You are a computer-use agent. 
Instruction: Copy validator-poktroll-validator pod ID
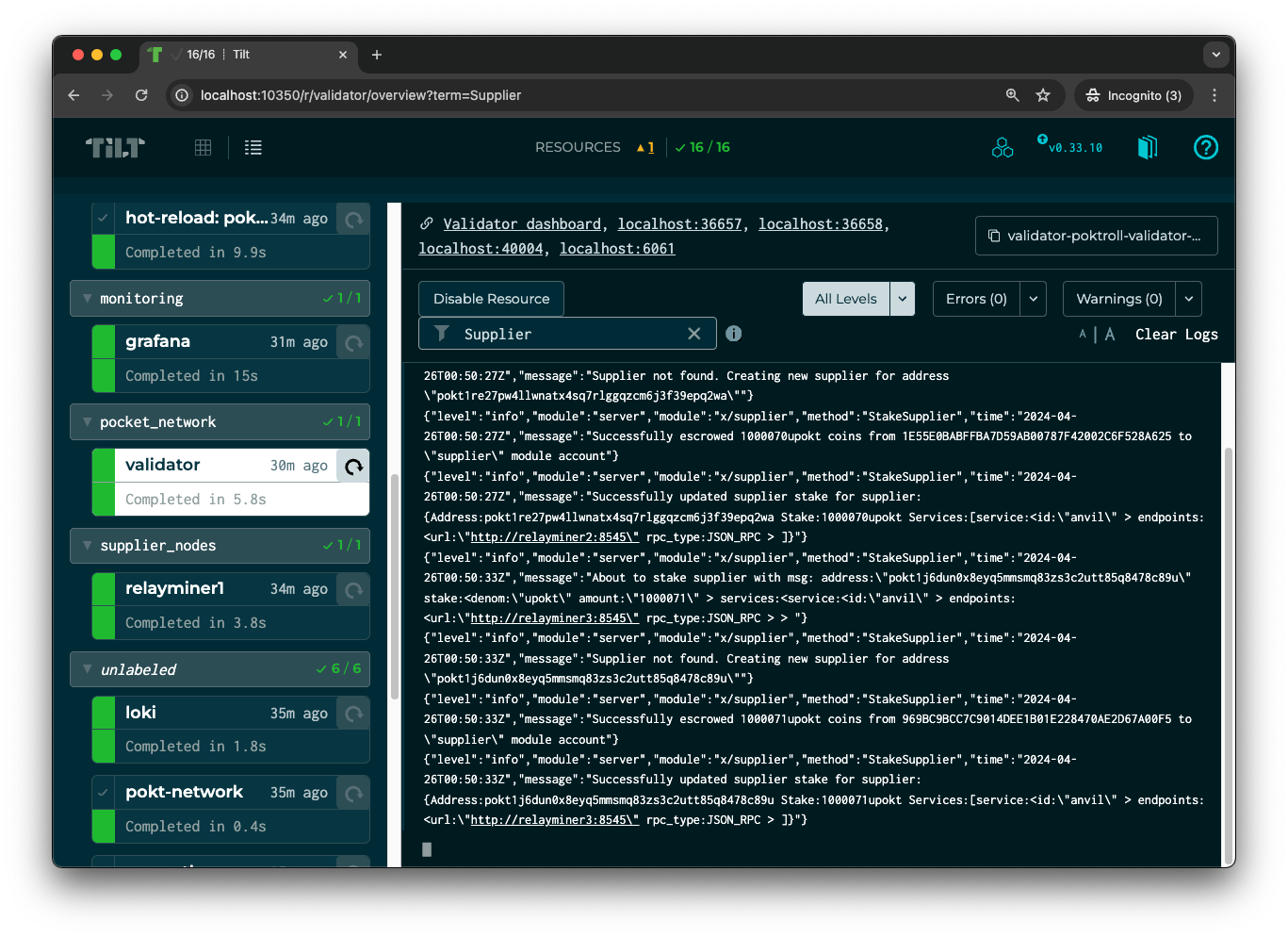click(x=1097, y=236)
